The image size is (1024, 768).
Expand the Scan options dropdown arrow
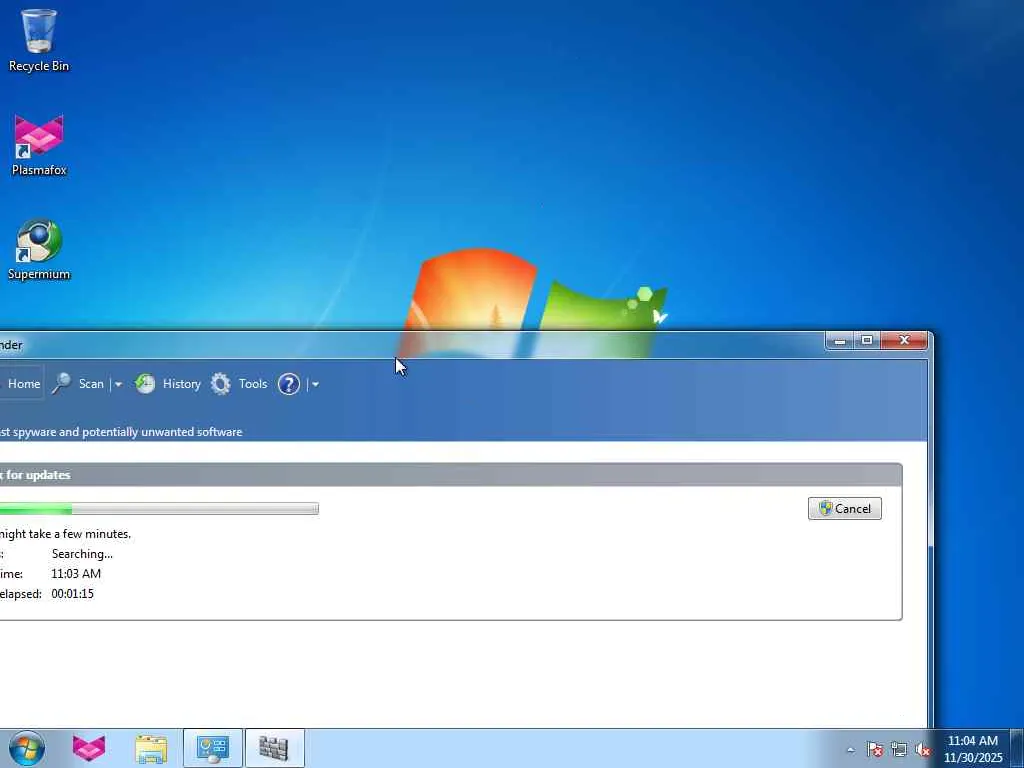[118, 384]
